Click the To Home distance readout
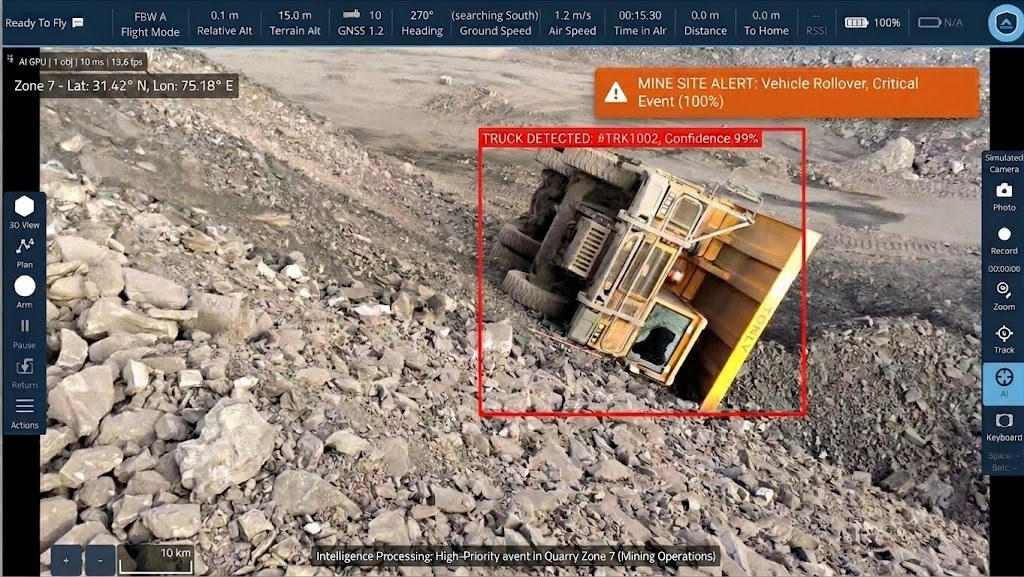The image size is (1024, 577). click(x=766, y=23)
